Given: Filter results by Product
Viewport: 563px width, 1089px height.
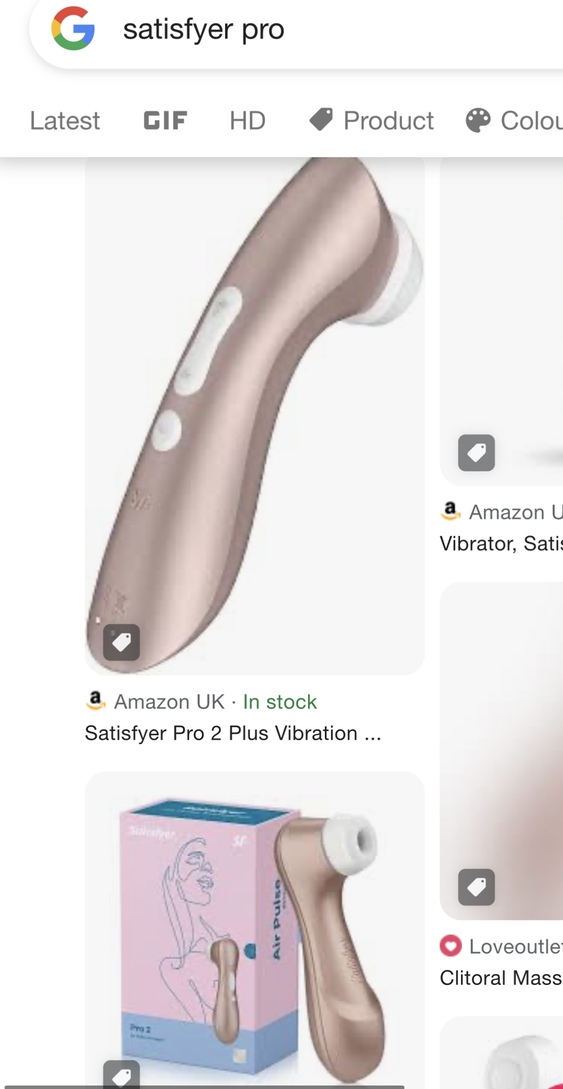Looking at the screenshot, I should (x=371, y=120).
